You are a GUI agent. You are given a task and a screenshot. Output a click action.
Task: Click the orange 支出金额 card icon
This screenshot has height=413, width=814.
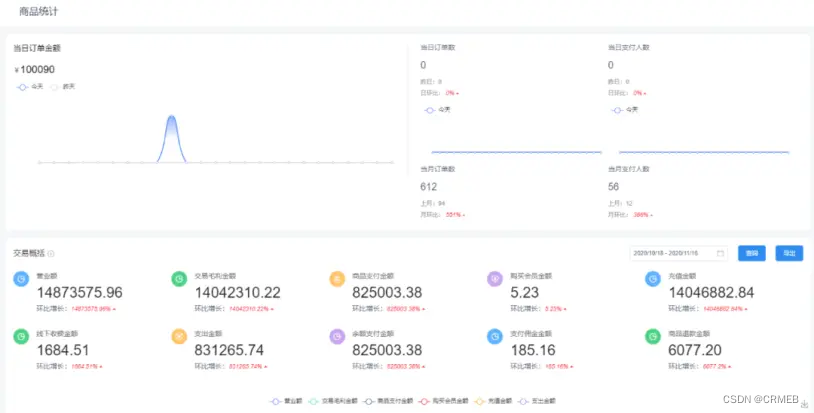[x=179, y=336]
